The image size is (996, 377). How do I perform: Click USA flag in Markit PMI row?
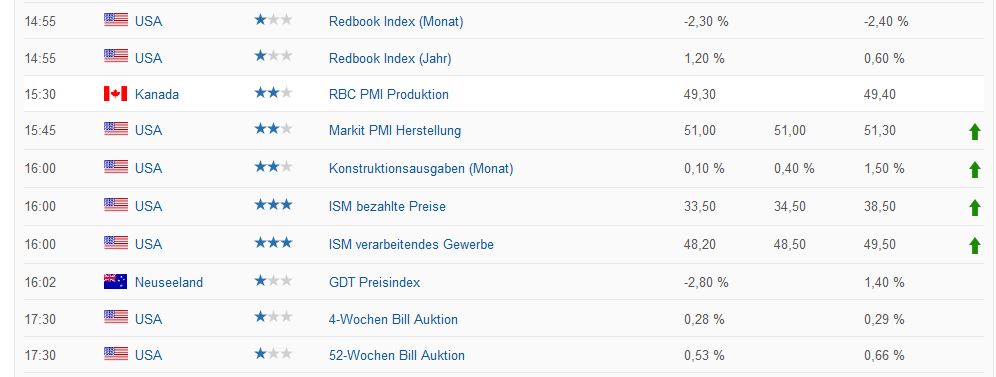pyautogui.click(x=116, y=129)
